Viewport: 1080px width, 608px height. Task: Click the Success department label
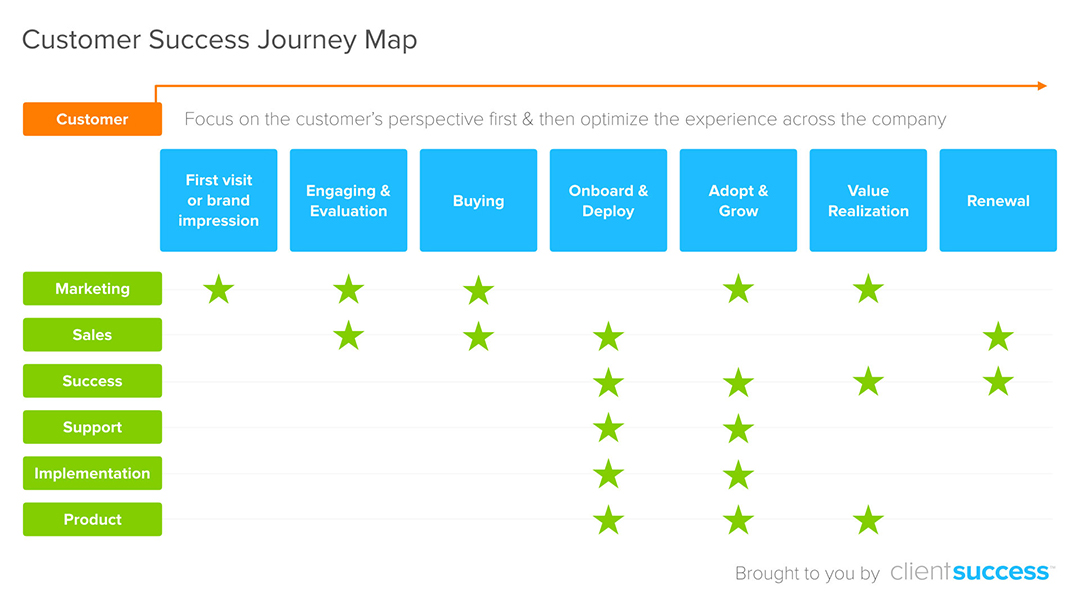(x=92, y=381)
